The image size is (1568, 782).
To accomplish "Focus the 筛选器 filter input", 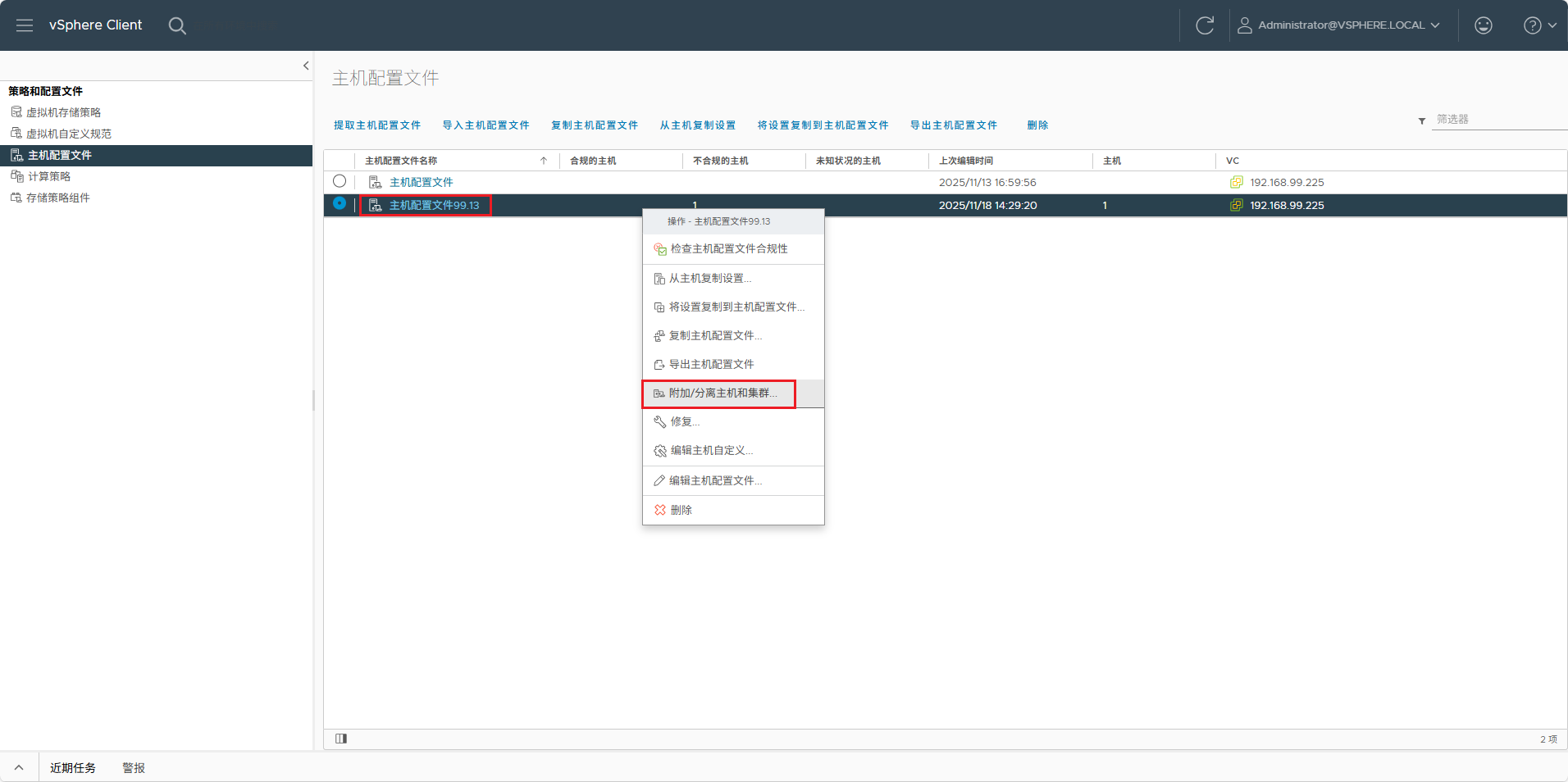I will click(x=1499, y=120).
